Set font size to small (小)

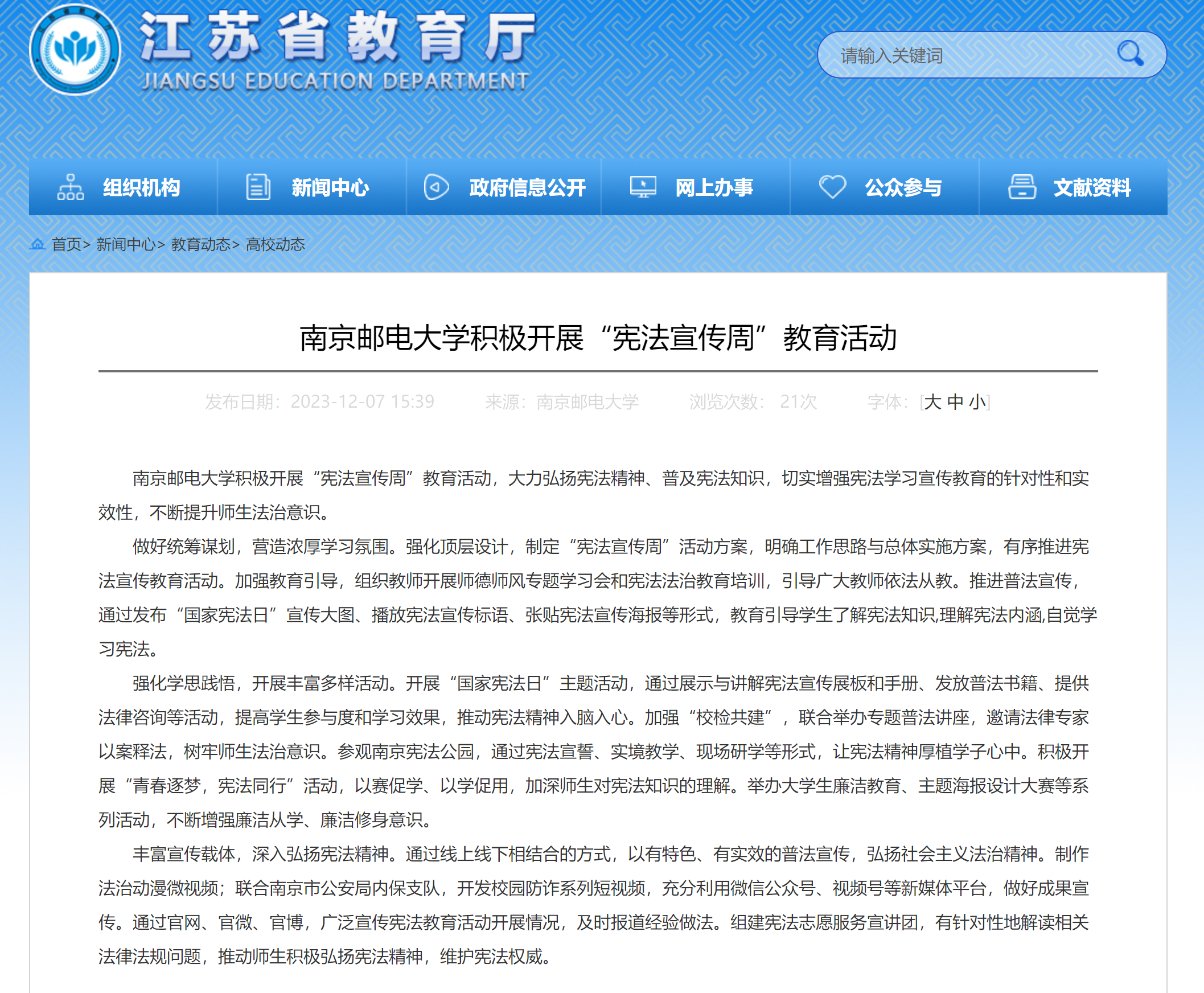pos(977,402)
